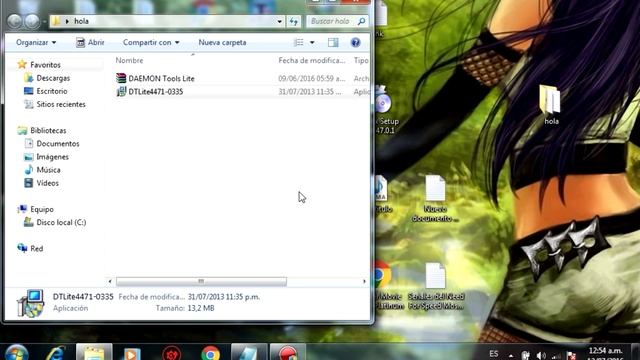This screenshot has width=640, height=360.
Task: Click the left scroll arrow
Action: (110, 281)
